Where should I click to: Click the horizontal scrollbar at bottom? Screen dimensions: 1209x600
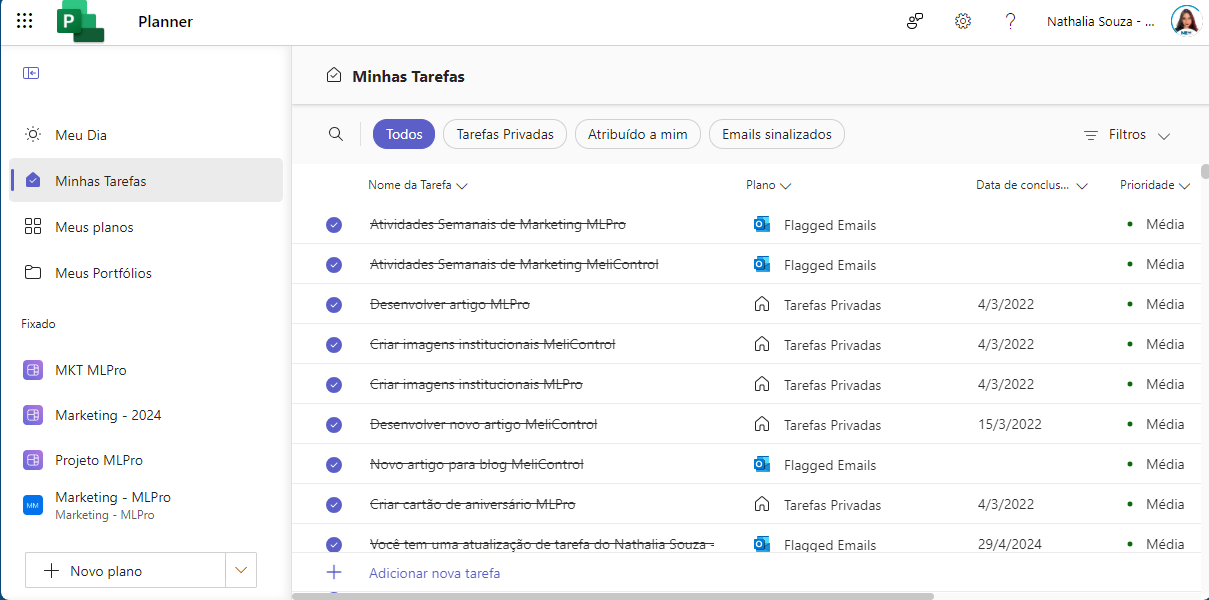613,596
